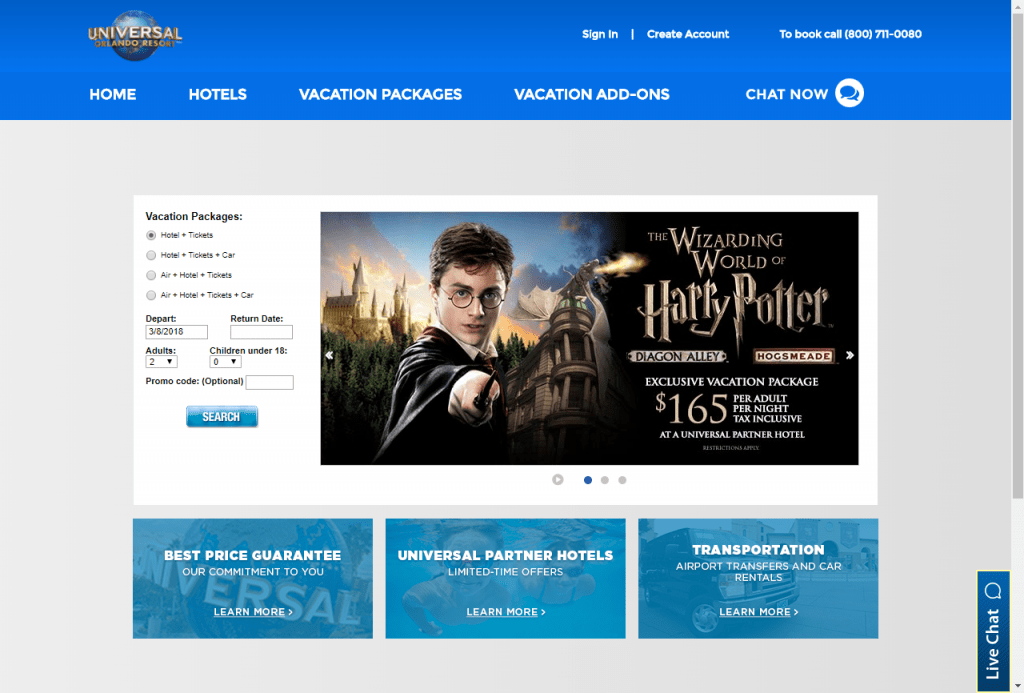Select the third carousel dot
1024x693 pixels.
click(622, 480)
